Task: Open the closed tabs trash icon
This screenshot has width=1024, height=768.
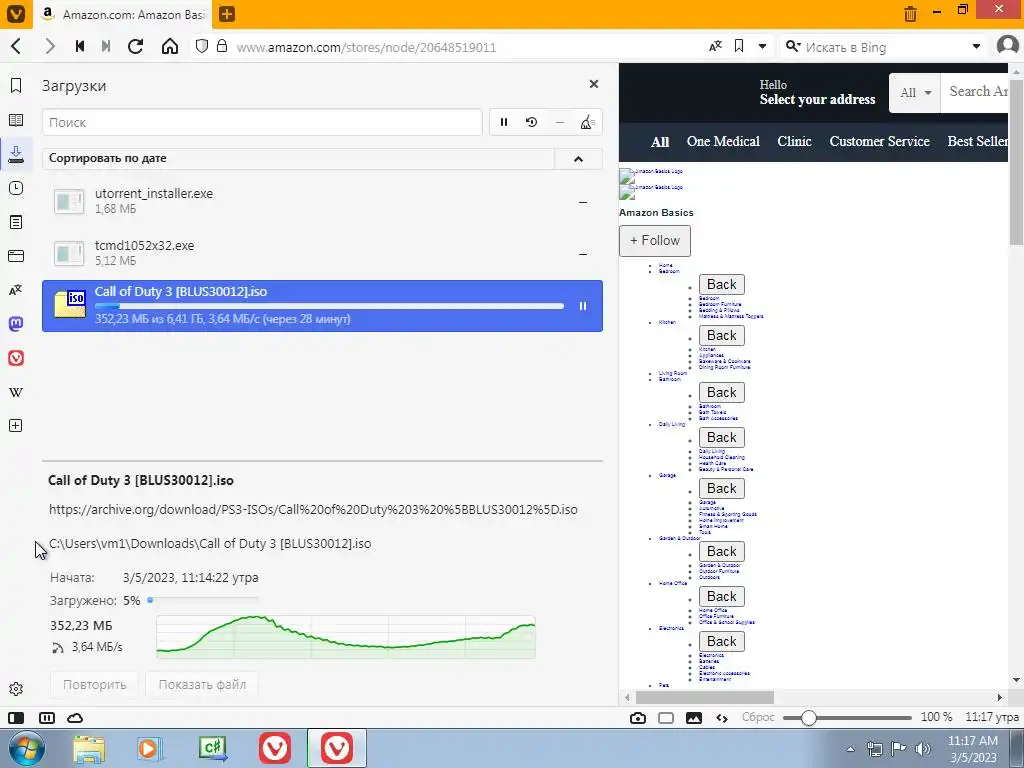Action: [910, 14]
